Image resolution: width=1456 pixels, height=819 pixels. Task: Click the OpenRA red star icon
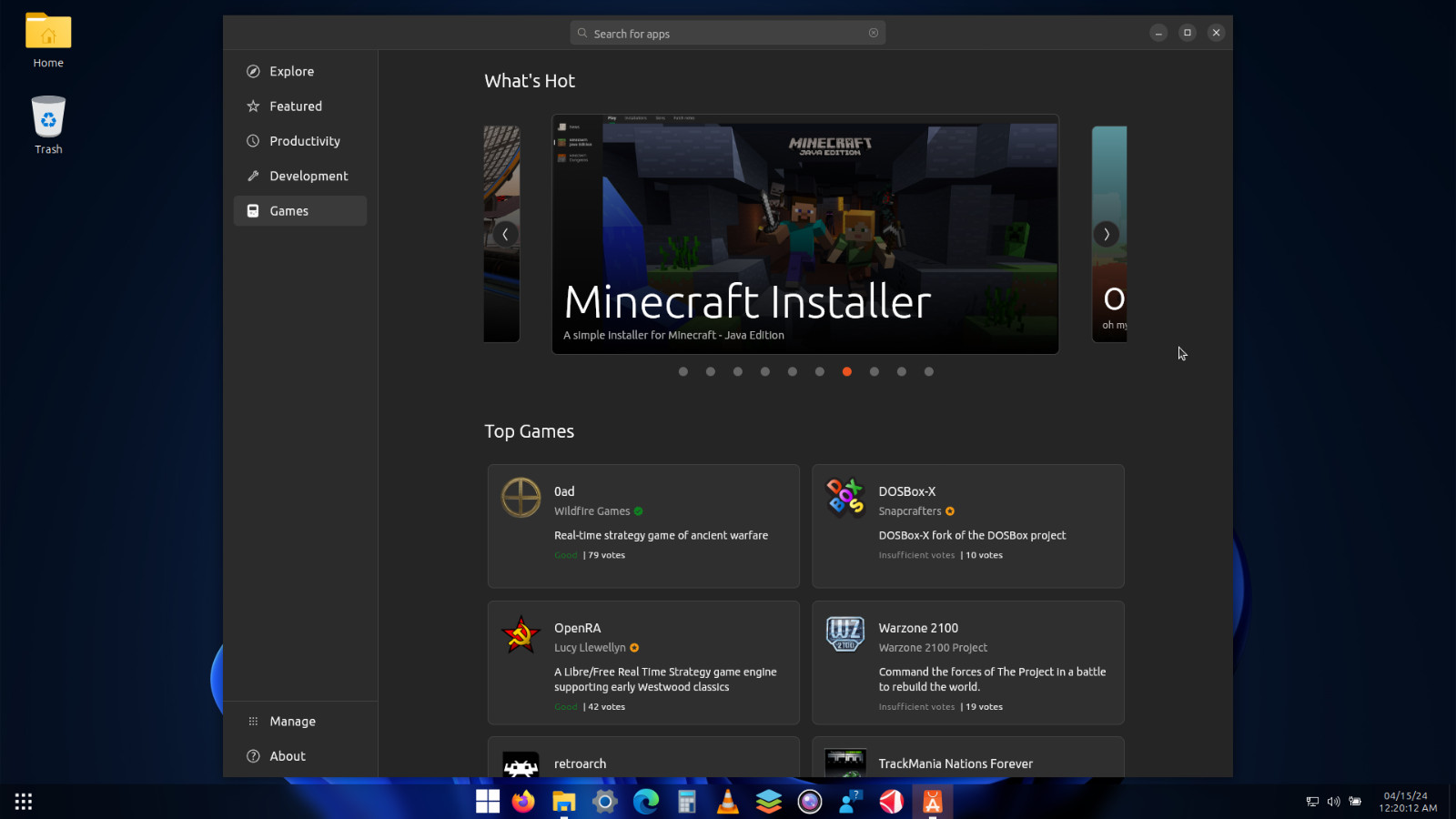pos(521,634)
